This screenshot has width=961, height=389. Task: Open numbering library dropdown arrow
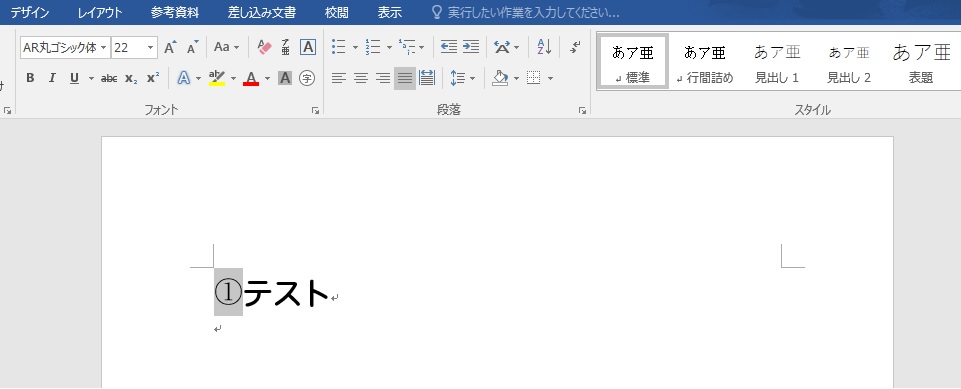(x=389, y=47)
